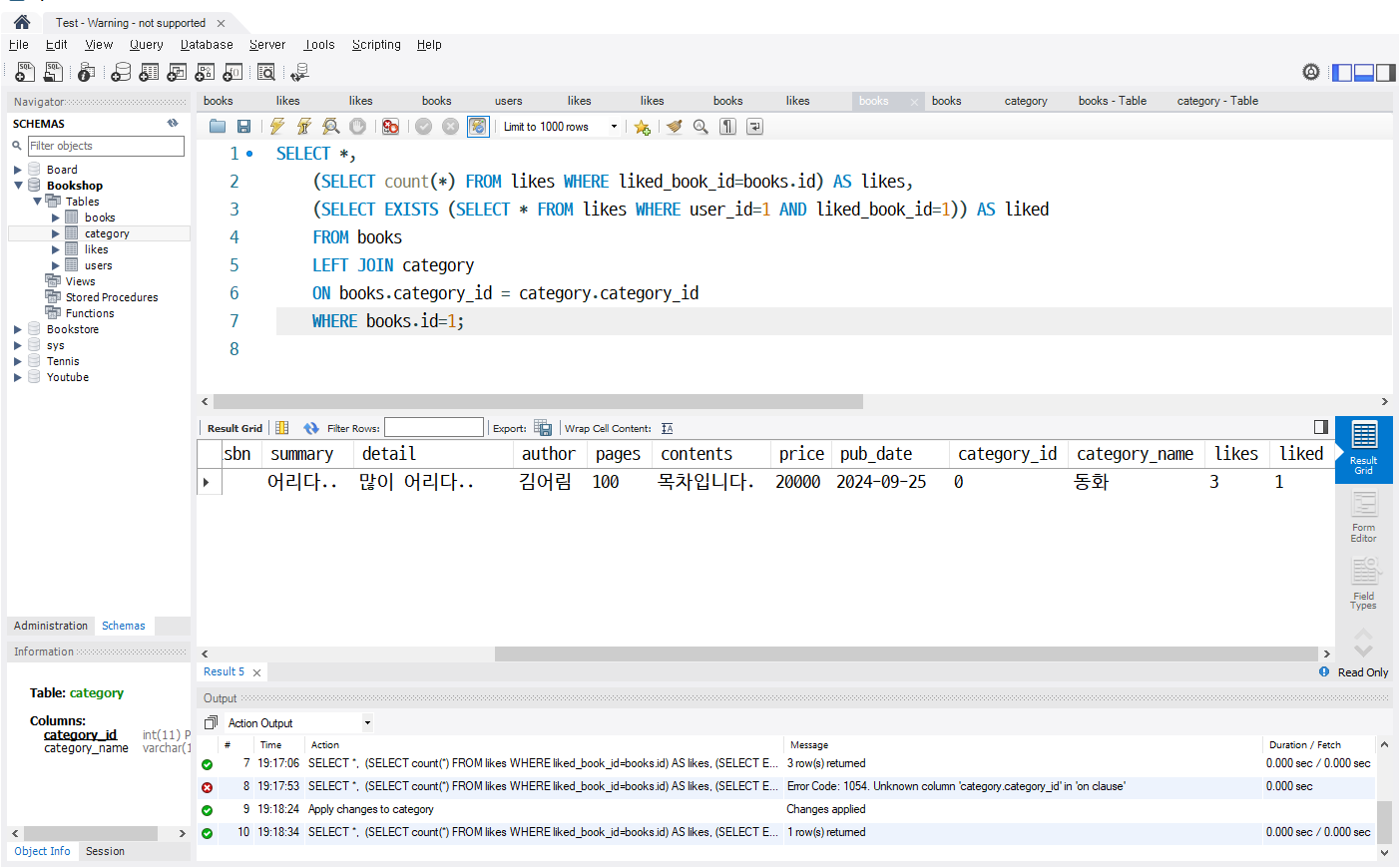Select the Result Grid view button
Screen dimensions: 1400x868
(1363, 449)
